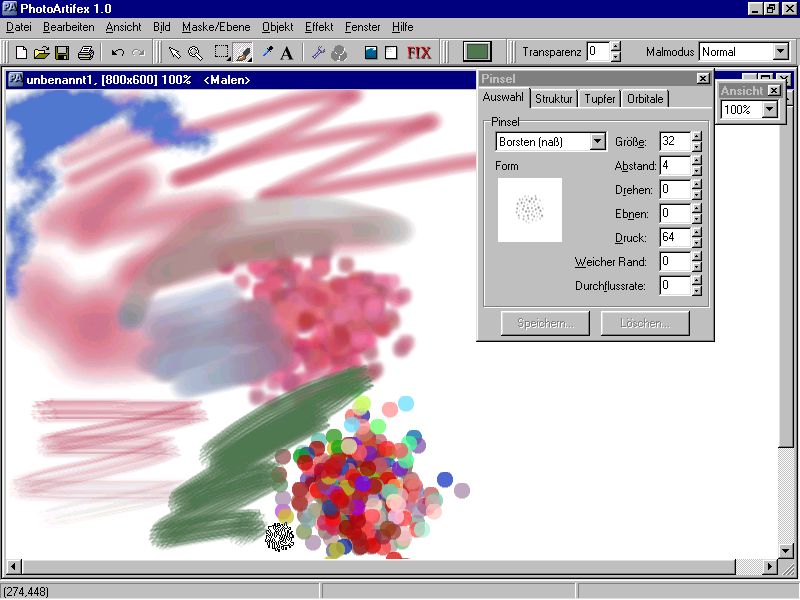Click the wrench settings icon
Screen dimensions: 800x600
(319, 52)
